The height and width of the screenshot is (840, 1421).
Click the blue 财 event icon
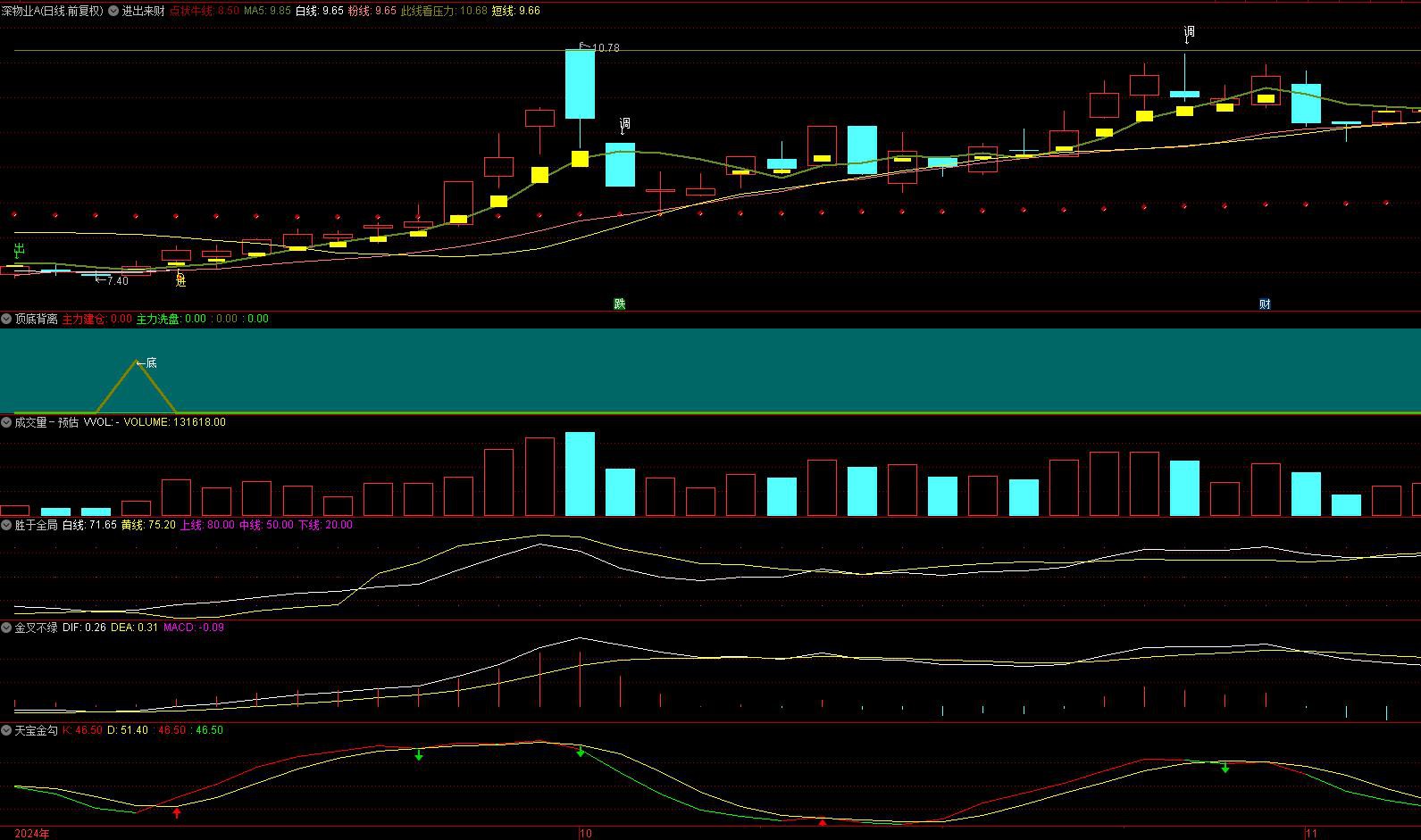tap(1265, 304)
